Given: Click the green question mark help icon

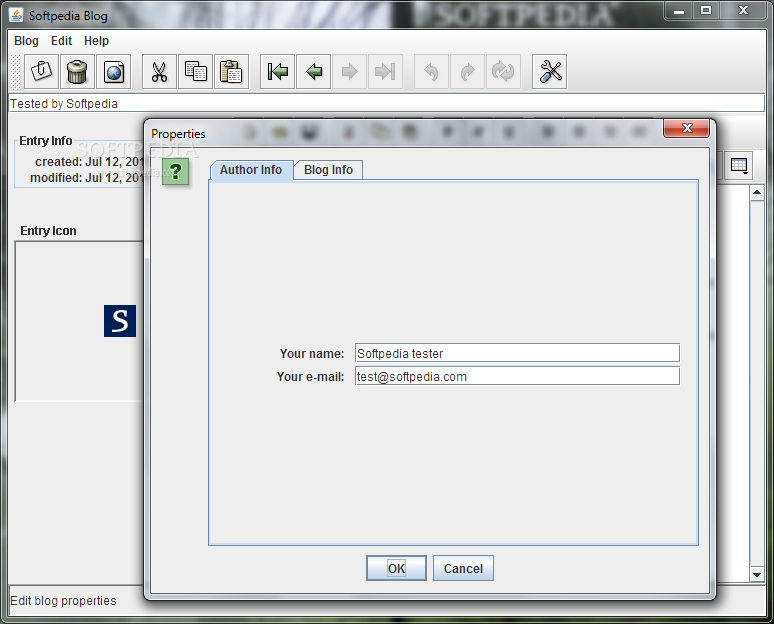Looking at the screenshot, I should (175, 172).
